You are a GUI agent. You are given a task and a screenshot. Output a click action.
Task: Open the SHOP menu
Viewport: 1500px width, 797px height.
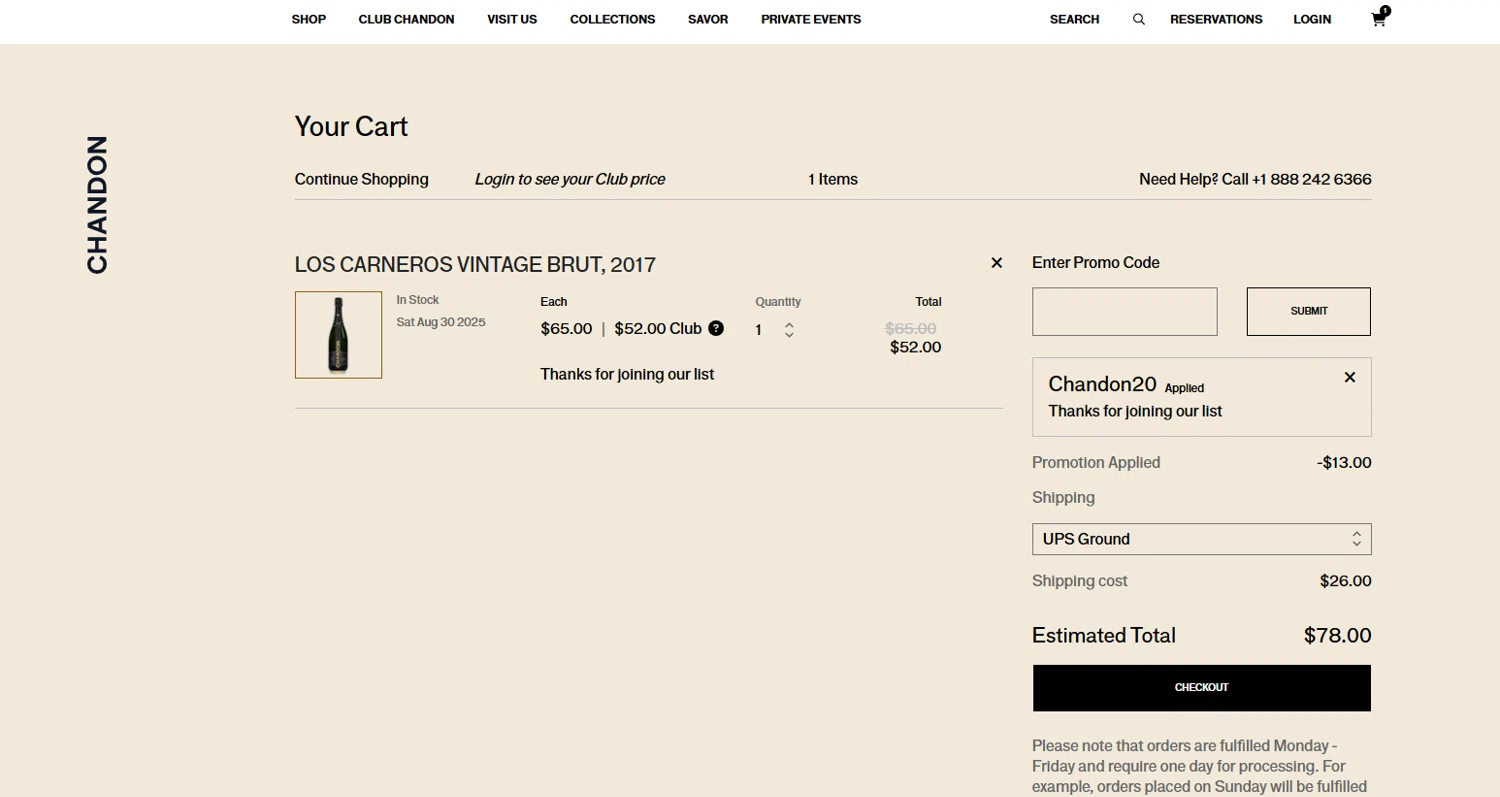tap(309, 19)
